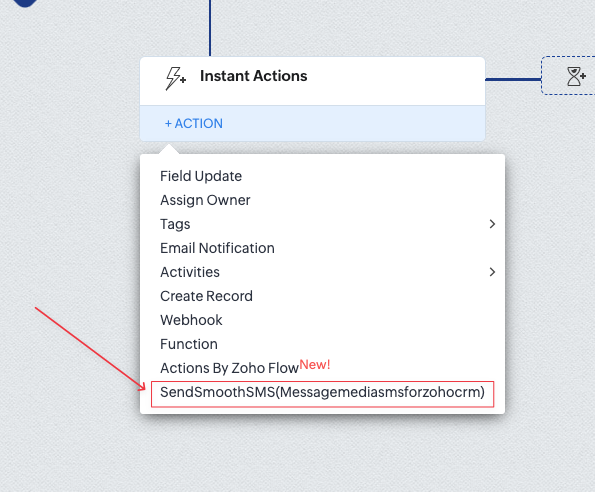Open Actions By Zoho Flow option

point(229,368)
